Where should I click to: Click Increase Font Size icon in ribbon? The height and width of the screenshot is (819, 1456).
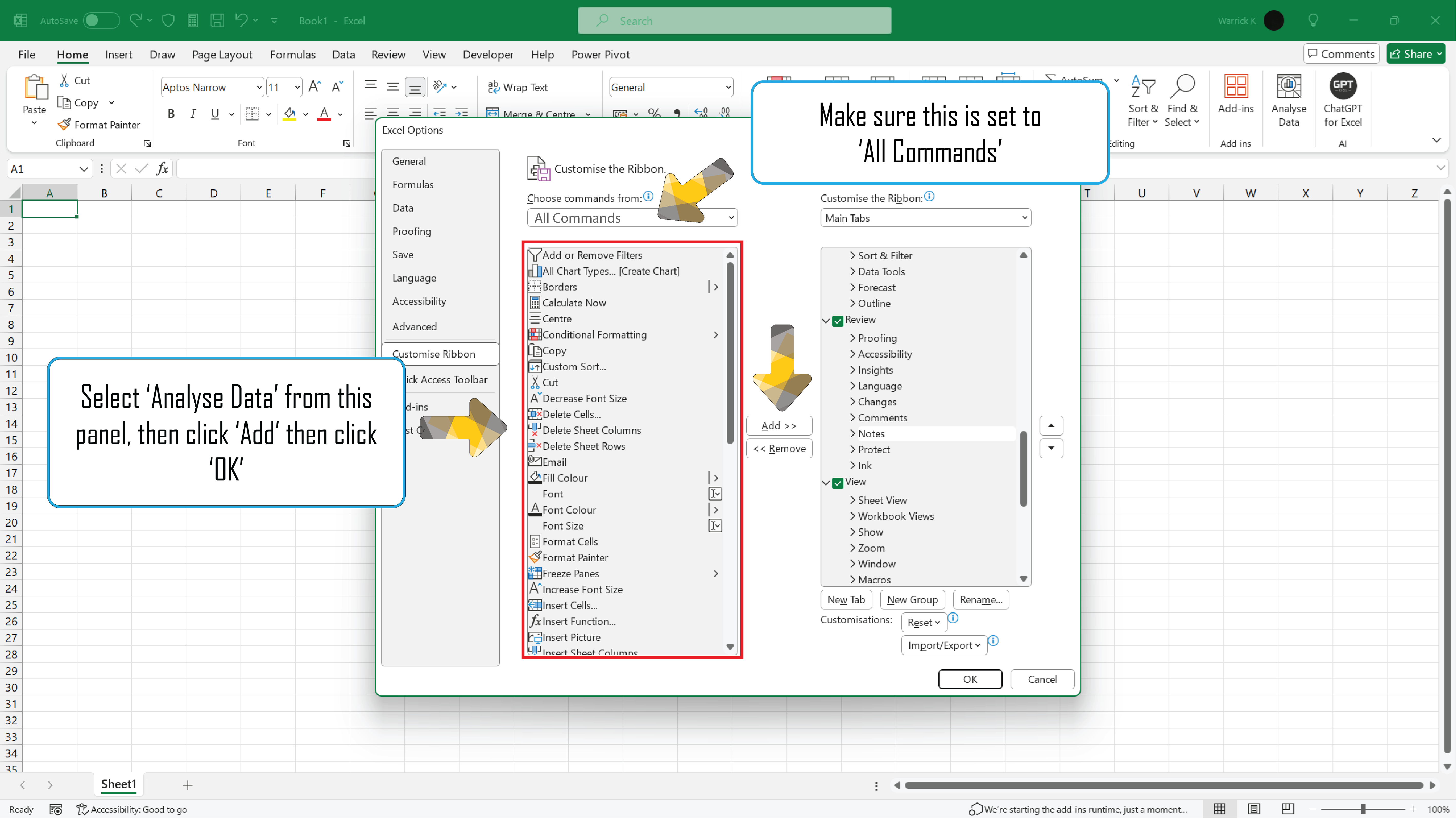pyautogui.click(x=315, y=86)
